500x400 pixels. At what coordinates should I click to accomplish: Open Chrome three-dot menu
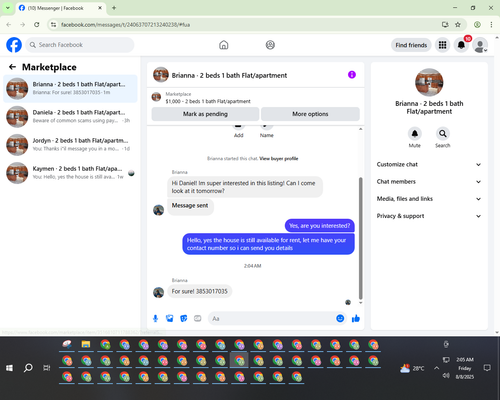[x=491, y=25]
